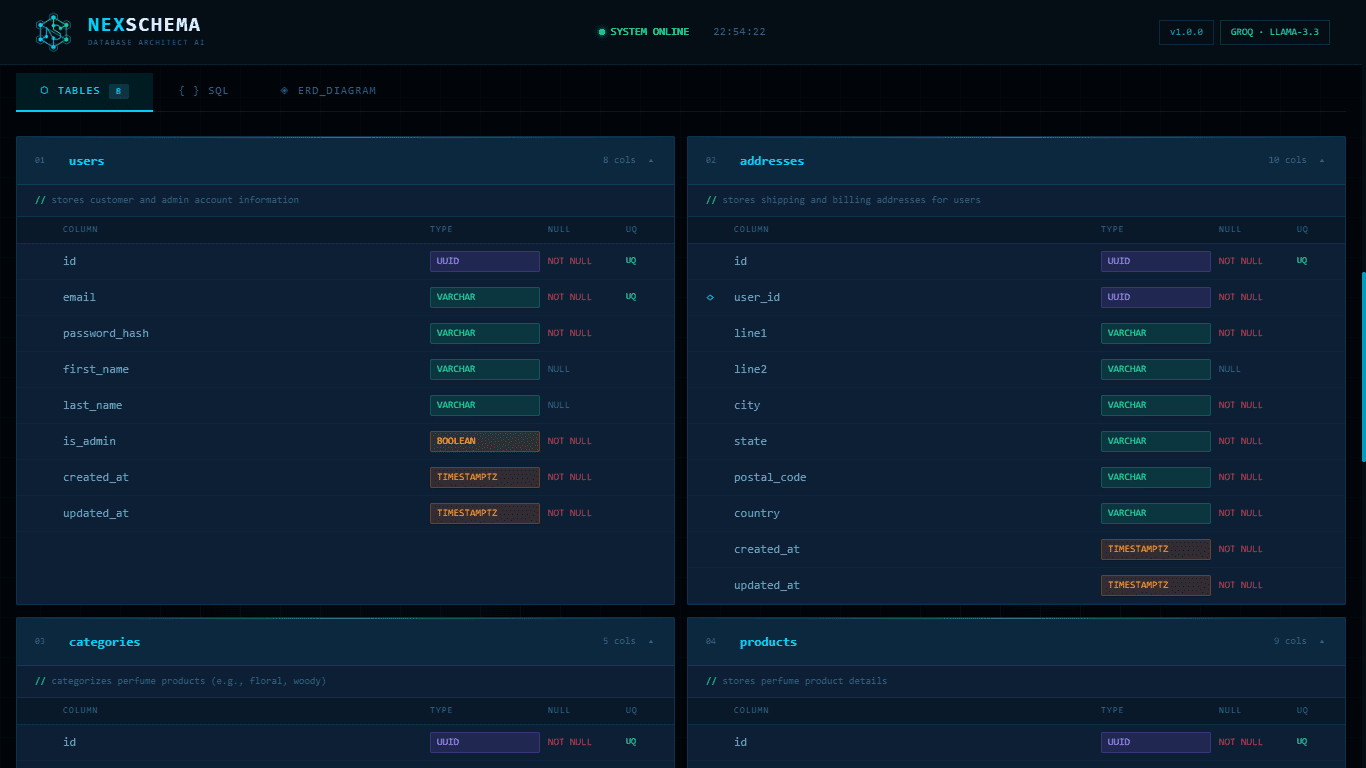Click the VARCHAR type badge for email
The height and width of the screenshot is (768, 1366).
(485, 297)
